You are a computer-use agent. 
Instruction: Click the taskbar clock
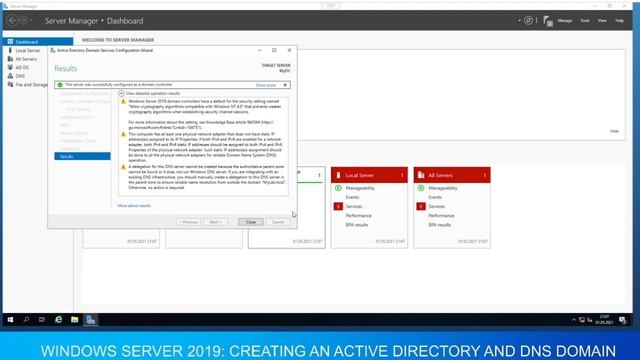604,320
